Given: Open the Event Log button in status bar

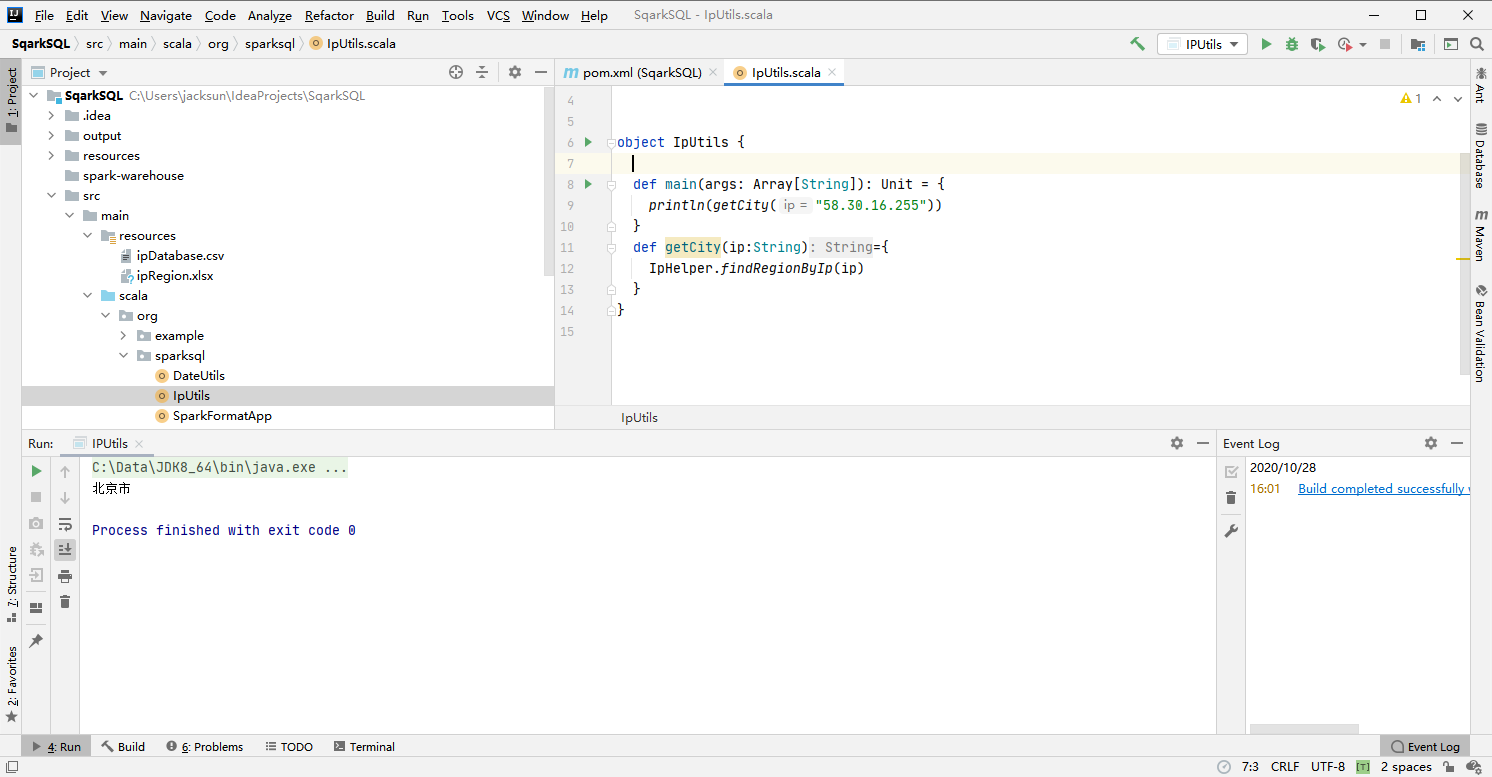Looking at the screenshot, I should pyautogui.click(x=1425, y=747).
